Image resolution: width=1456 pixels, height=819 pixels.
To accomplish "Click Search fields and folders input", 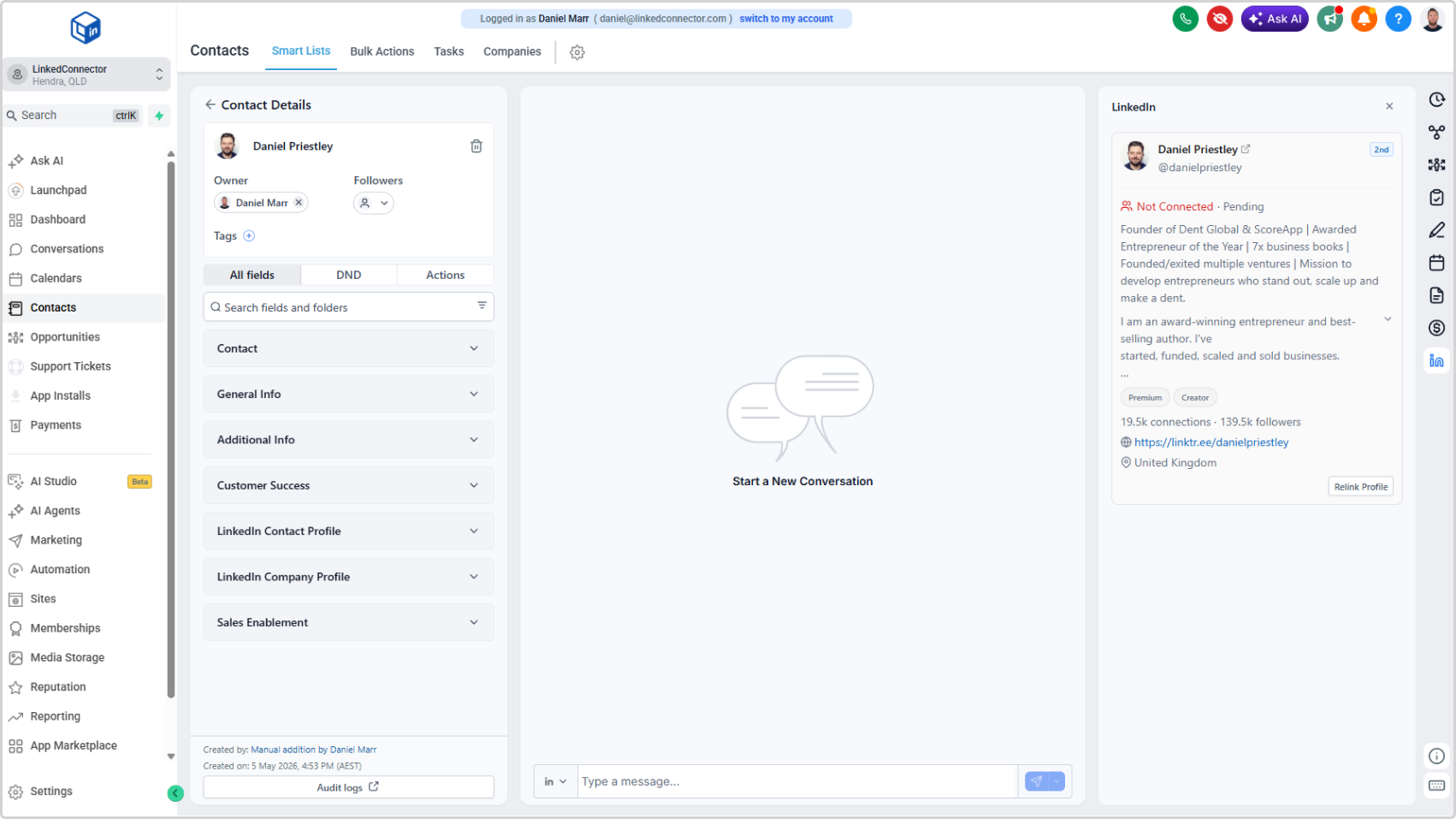I will point(348,307).
